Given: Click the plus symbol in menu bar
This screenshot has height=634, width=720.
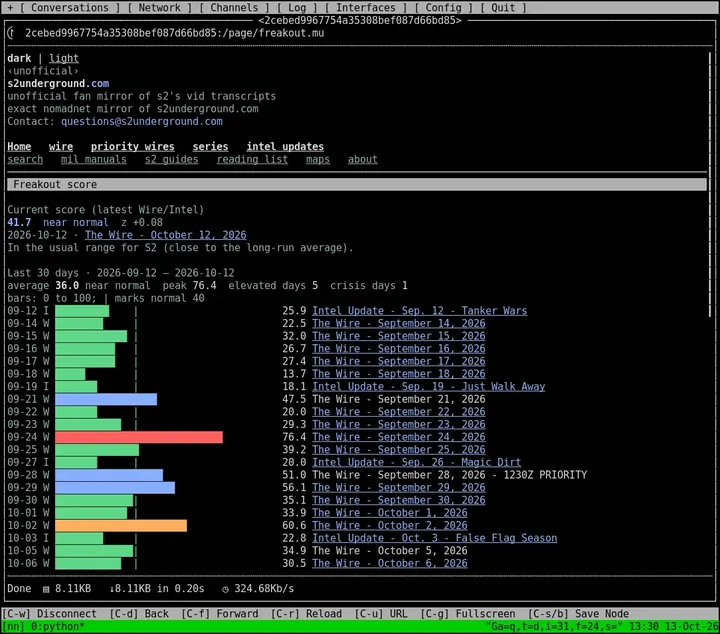Looking at the screenshot, I should point(10,8).
